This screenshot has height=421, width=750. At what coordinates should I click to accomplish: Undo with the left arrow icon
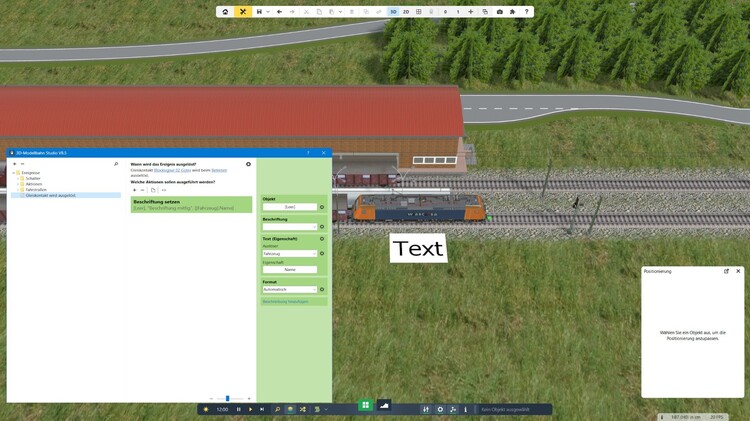pos(279,11)
